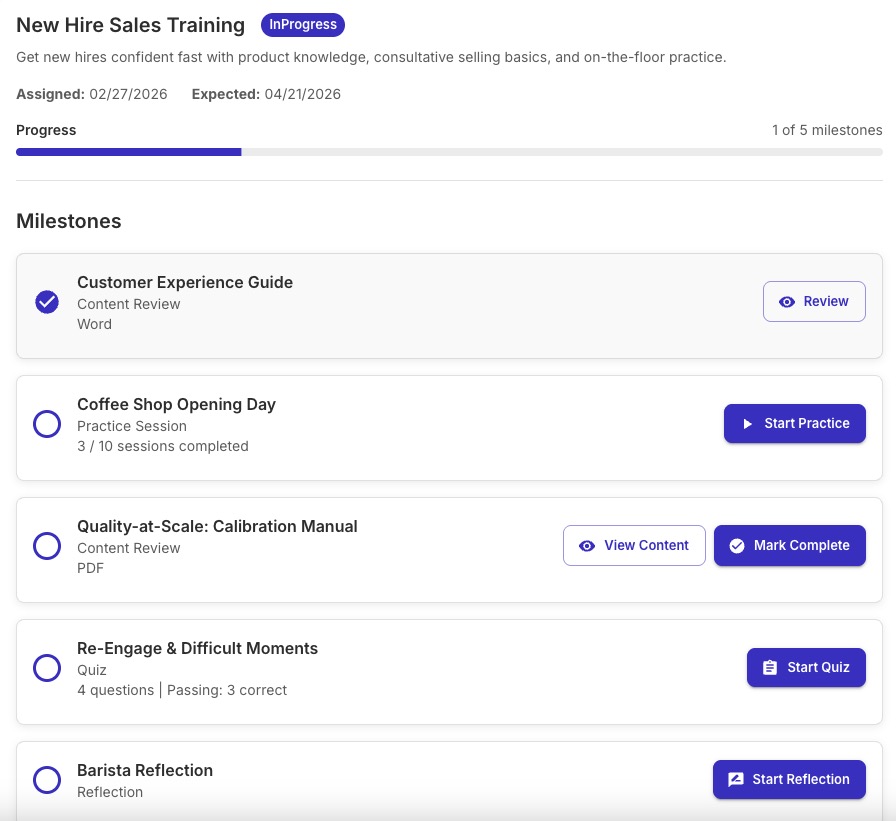Click the feedback icon on Start Reflection
896x821 pixels.
pyautogui.click(x=736, y=779)
